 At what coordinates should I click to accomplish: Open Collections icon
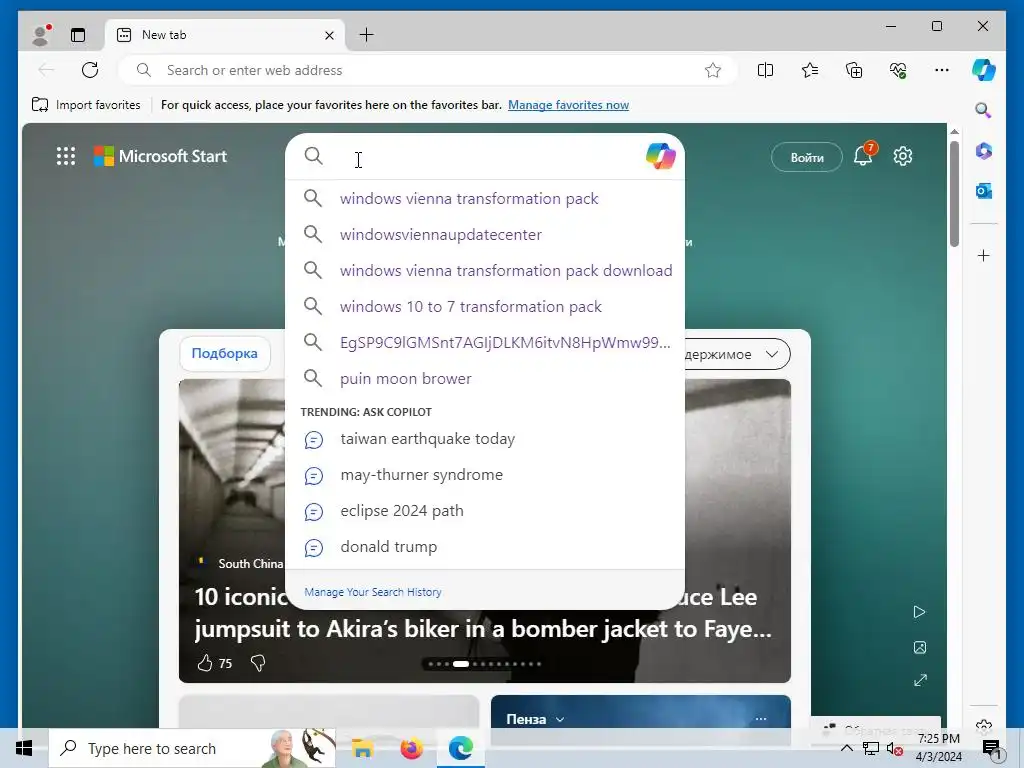[854, 70]
